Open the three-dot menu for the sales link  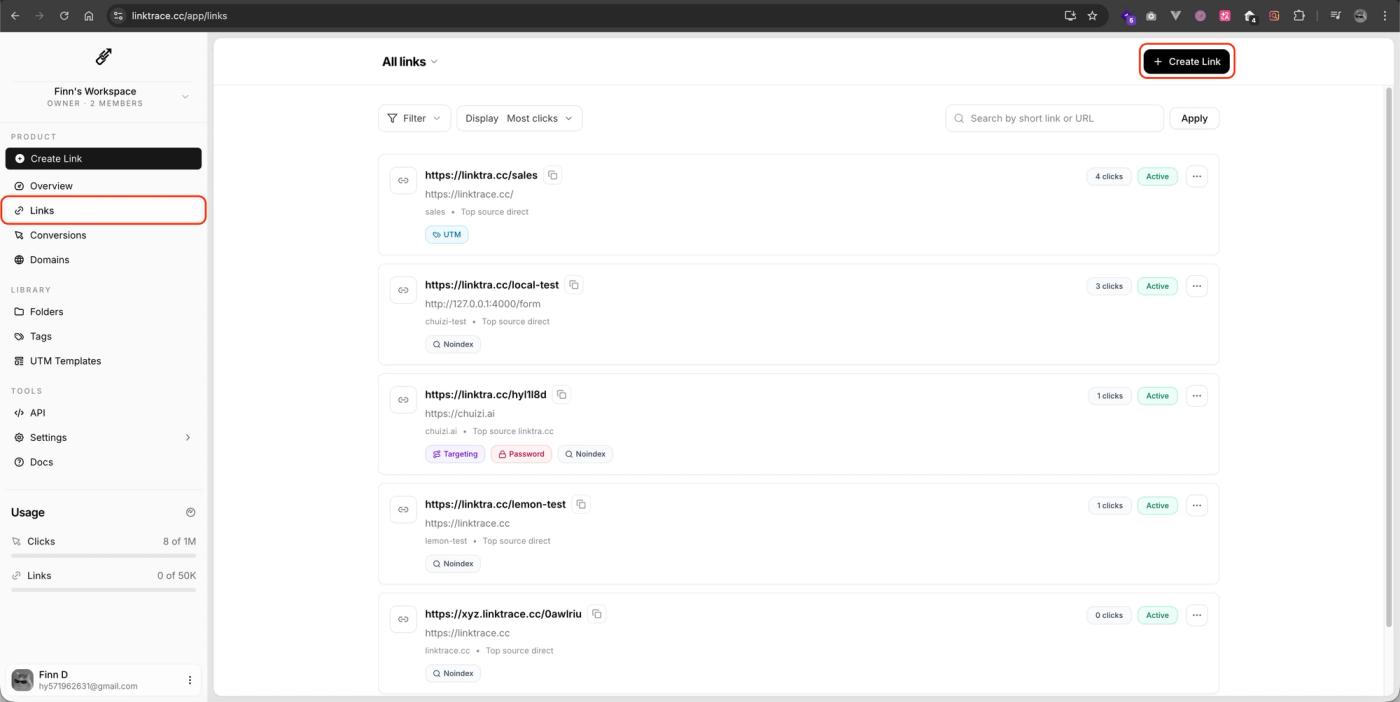1196,176
